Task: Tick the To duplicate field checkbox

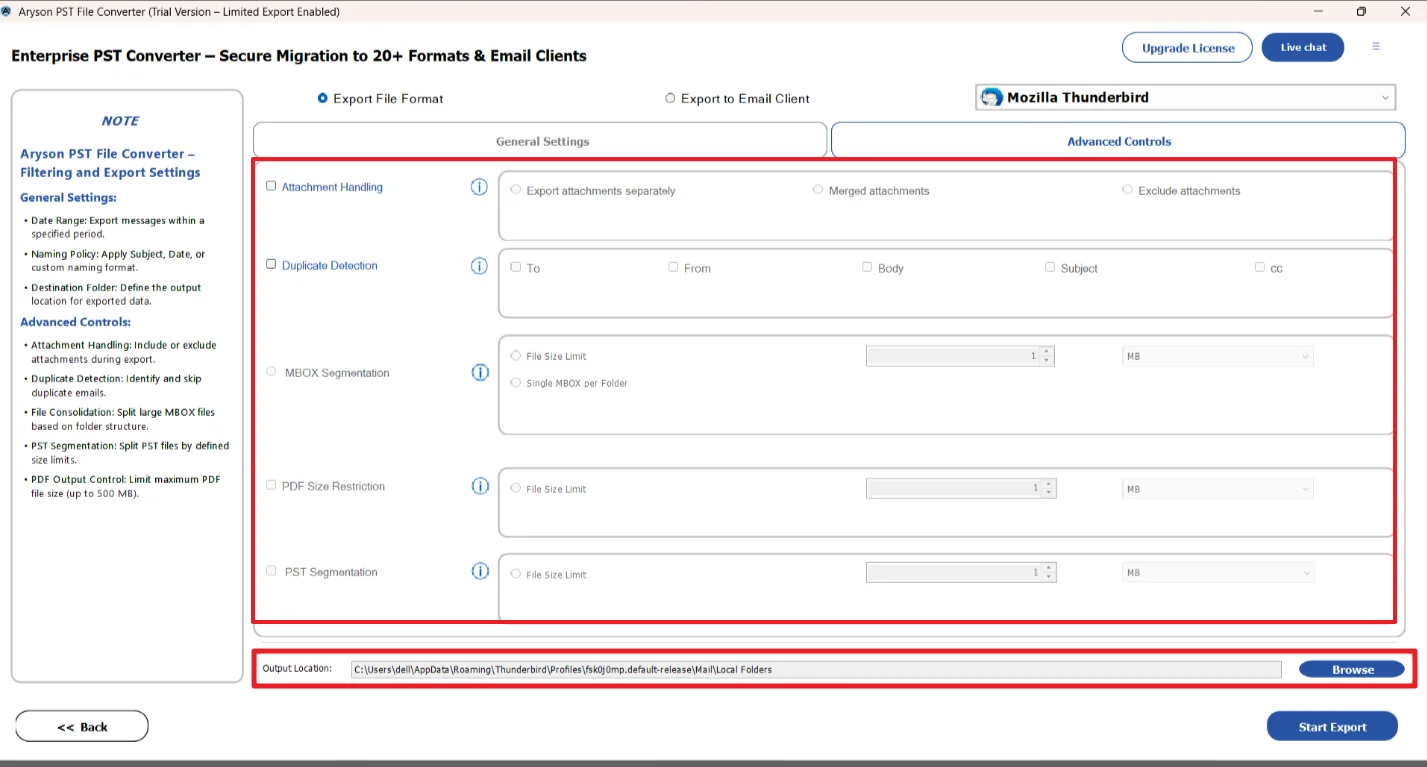Action: pos(516,267)
